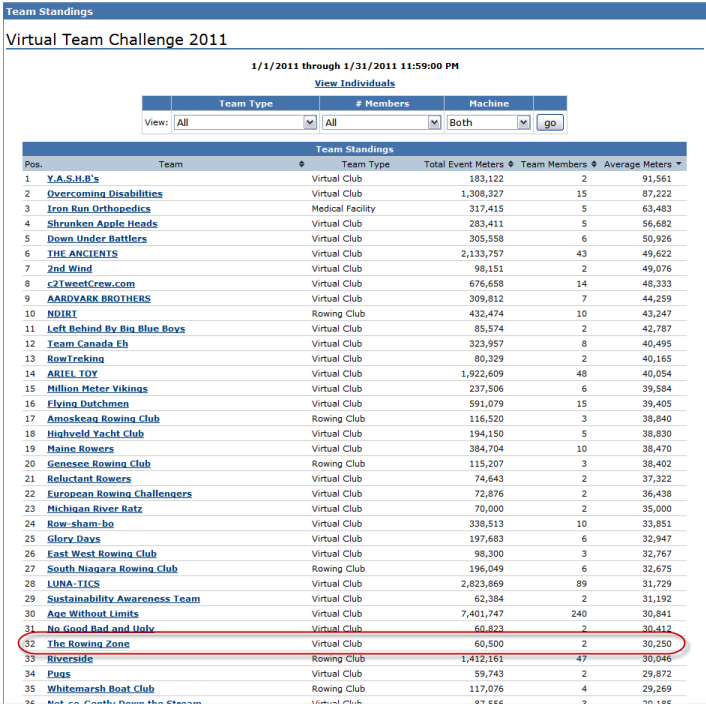706x704 pixels.
Task: Sort by Total Event Meters arrows
Action: (x=511, y=164)
